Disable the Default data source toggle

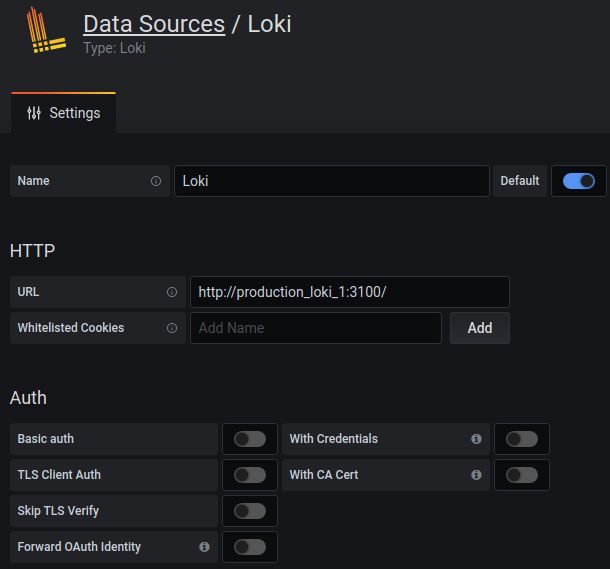pyautogui.click(x=578, y=181)
